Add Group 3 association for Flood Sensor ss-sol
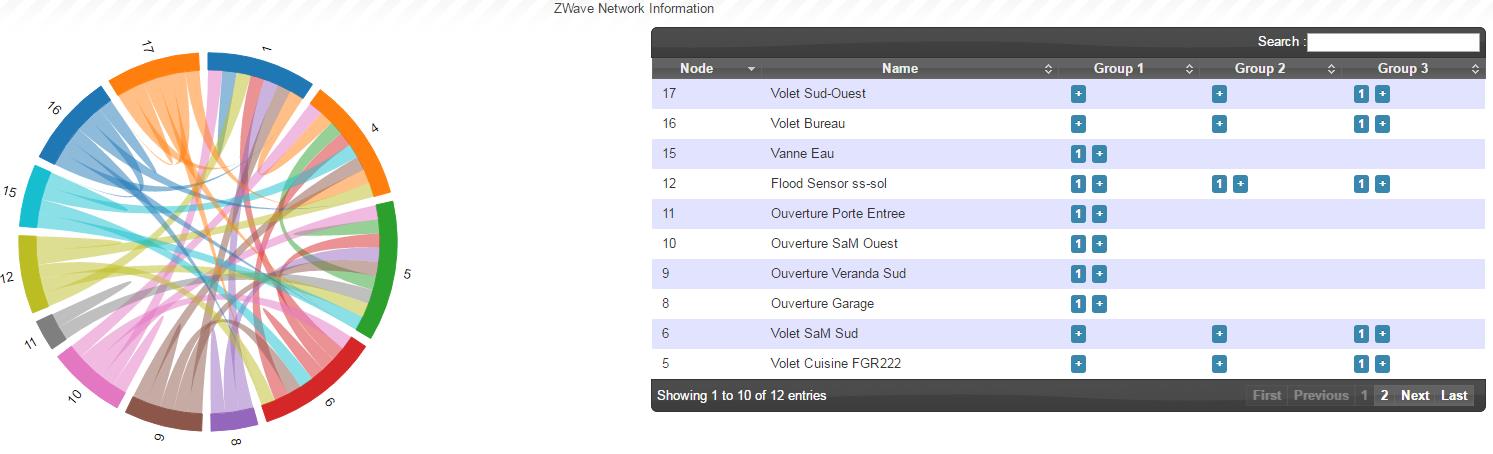This screenshot has height=454, width=1493. coord(1382,184)
